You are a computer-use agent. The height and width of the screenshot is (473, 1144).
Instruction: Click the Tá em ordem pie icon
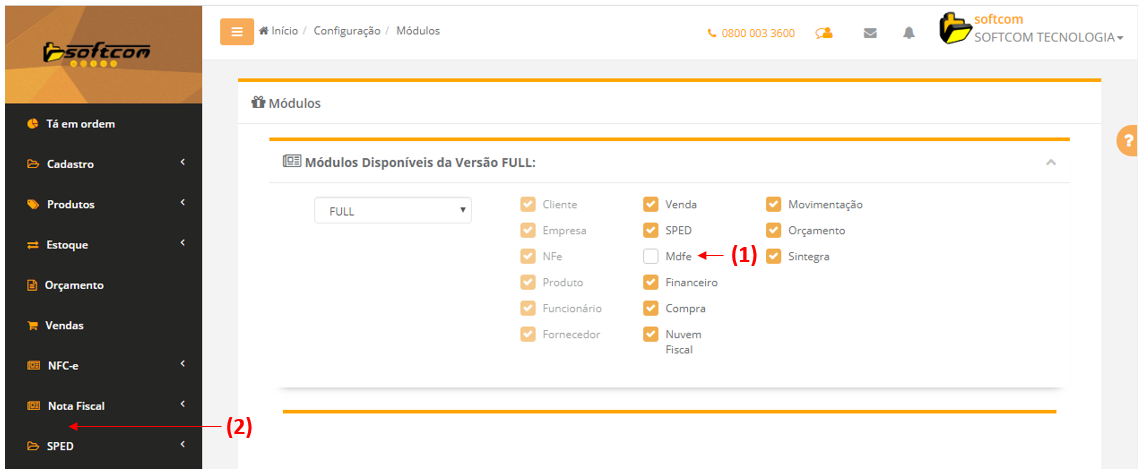[32, 124]
